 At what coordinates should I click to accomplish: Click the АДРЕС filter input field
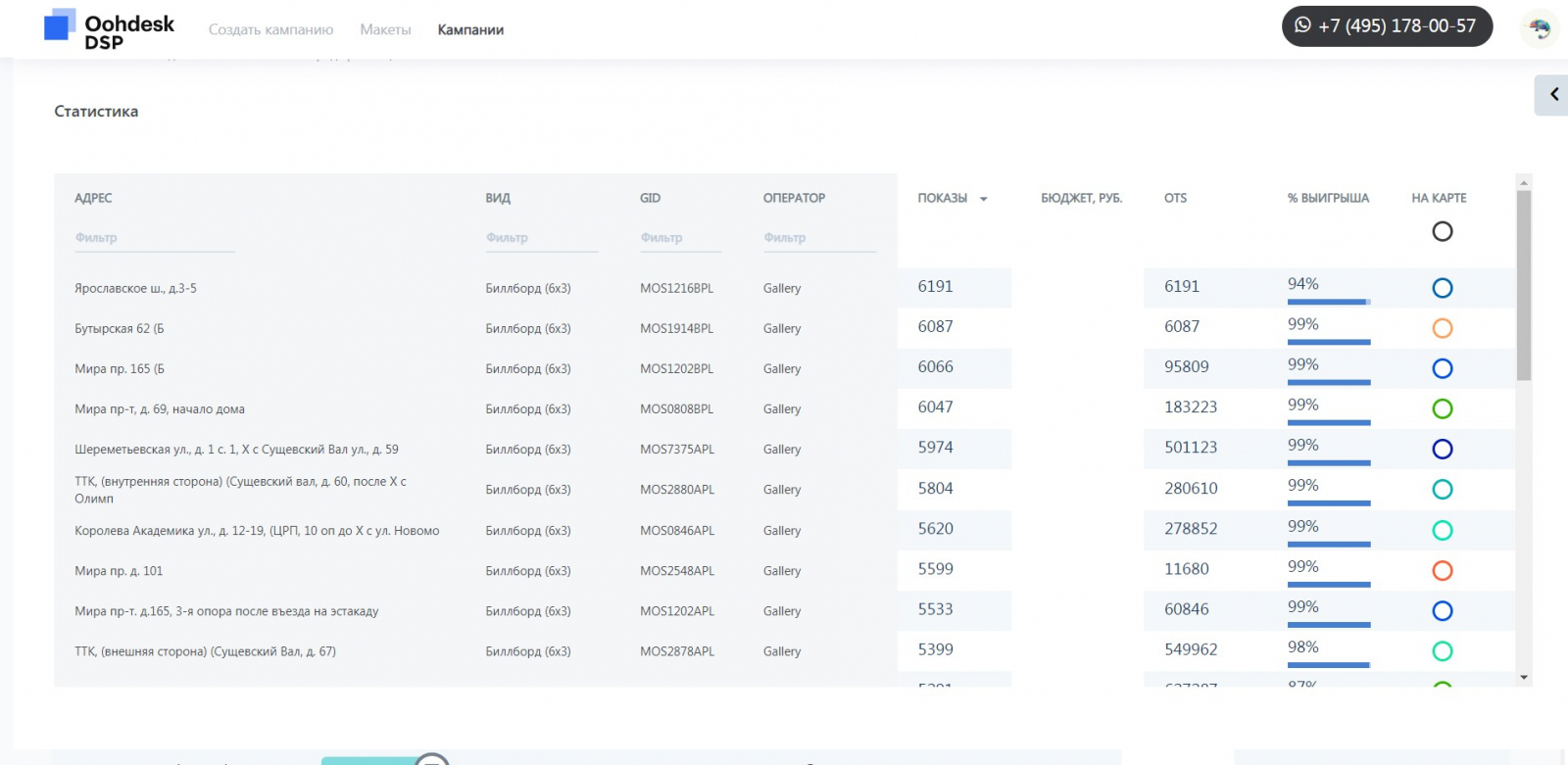(154, 238)
